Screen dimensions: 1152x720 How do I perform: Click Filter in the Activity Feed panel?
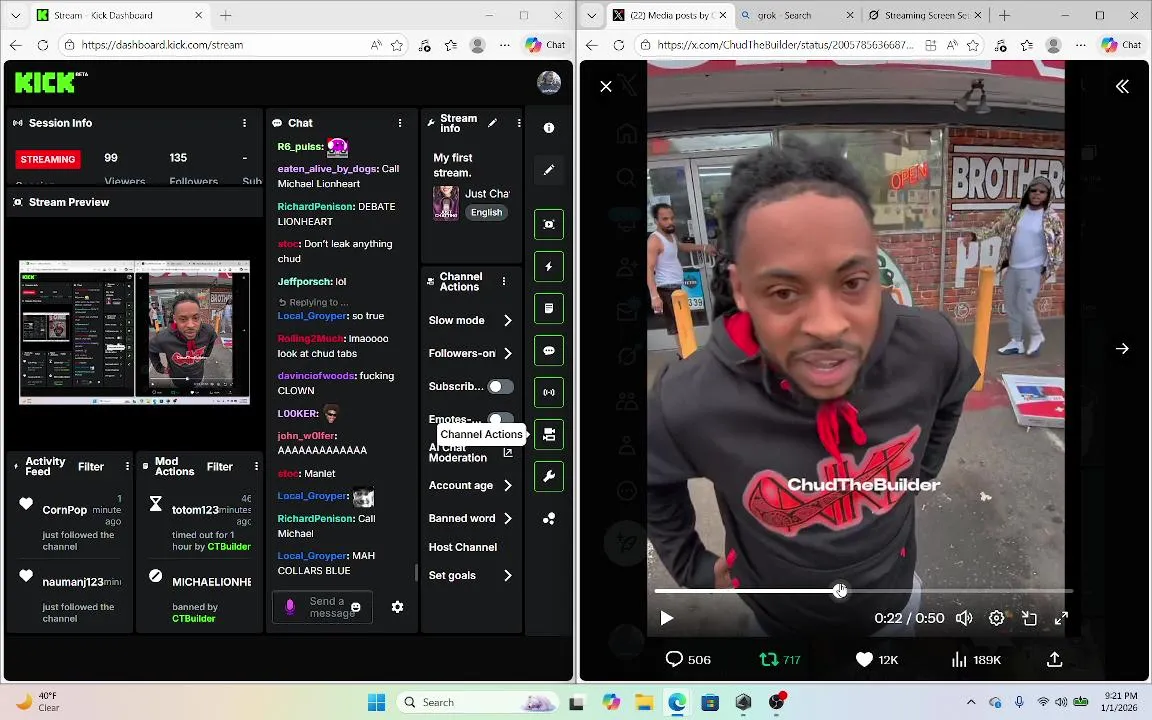tap(91, 467)
